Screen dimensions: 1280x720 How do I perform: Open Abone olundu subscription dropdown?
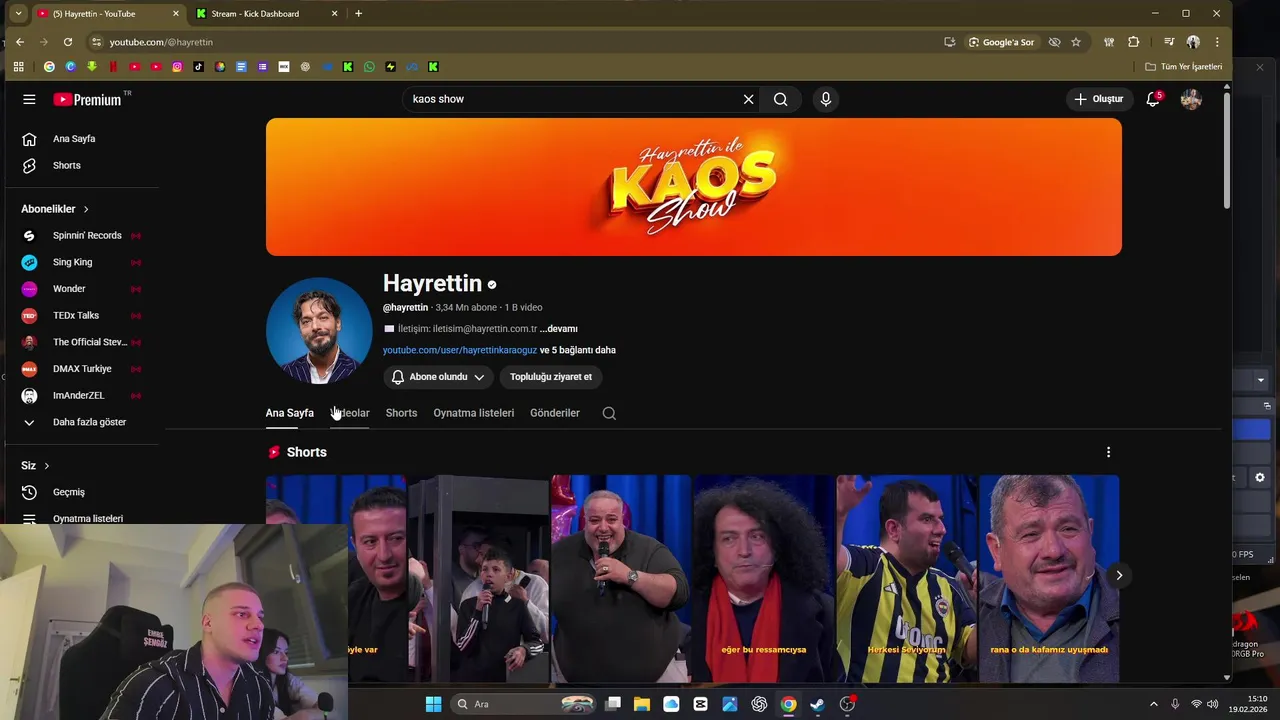(x=438, y=377)
